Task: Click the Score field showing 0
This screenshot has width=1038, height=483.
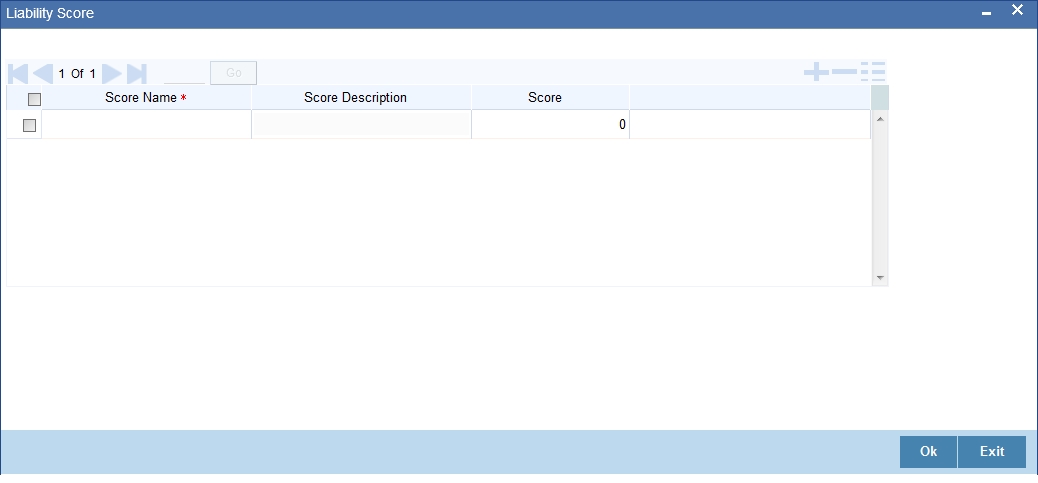Action: pyautogui.click(x=550, y=124)
